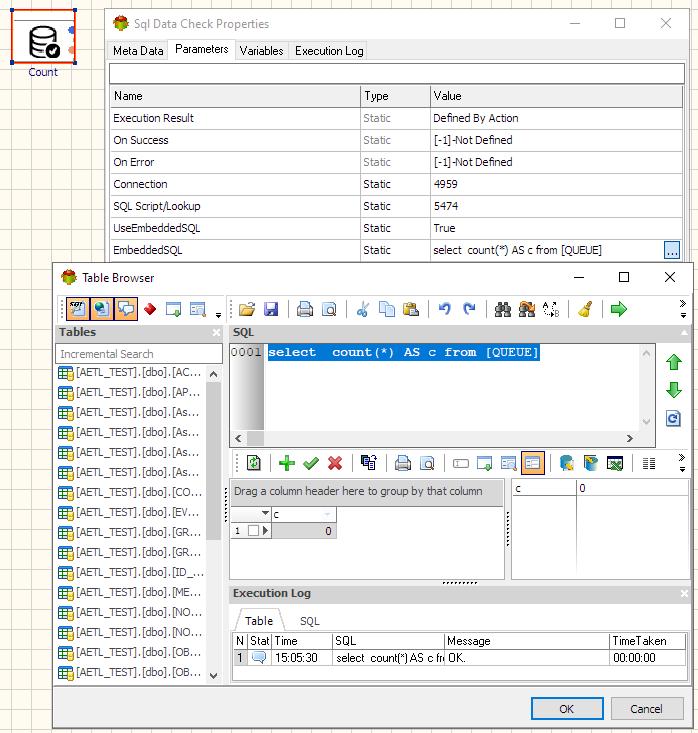Close the Execution Log panel
This screenshot has width=698, height=733.
click(684, 593)
